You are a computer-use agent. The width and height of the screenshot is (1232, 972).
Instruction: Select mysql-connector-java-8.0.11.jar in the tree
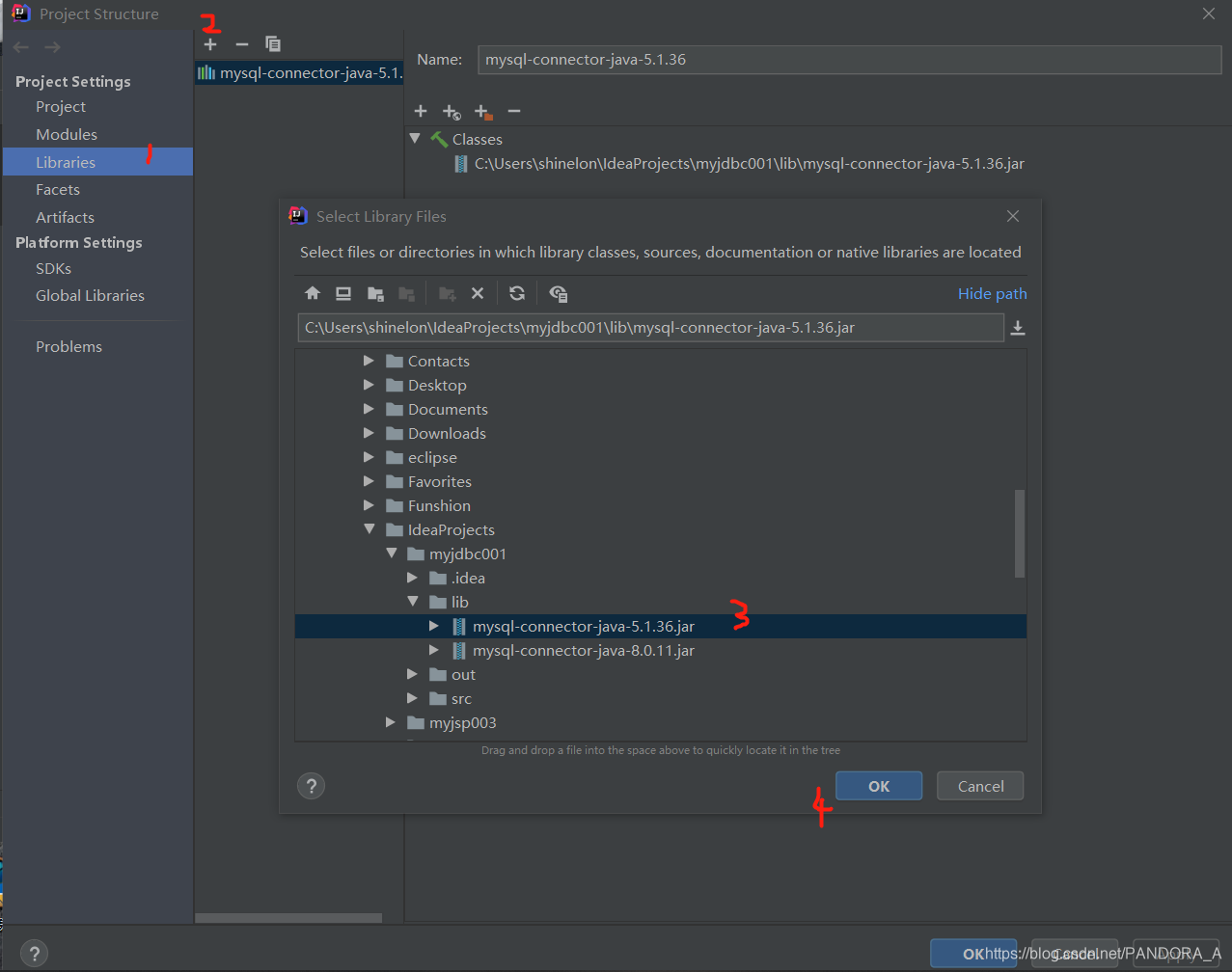(661, 650)
